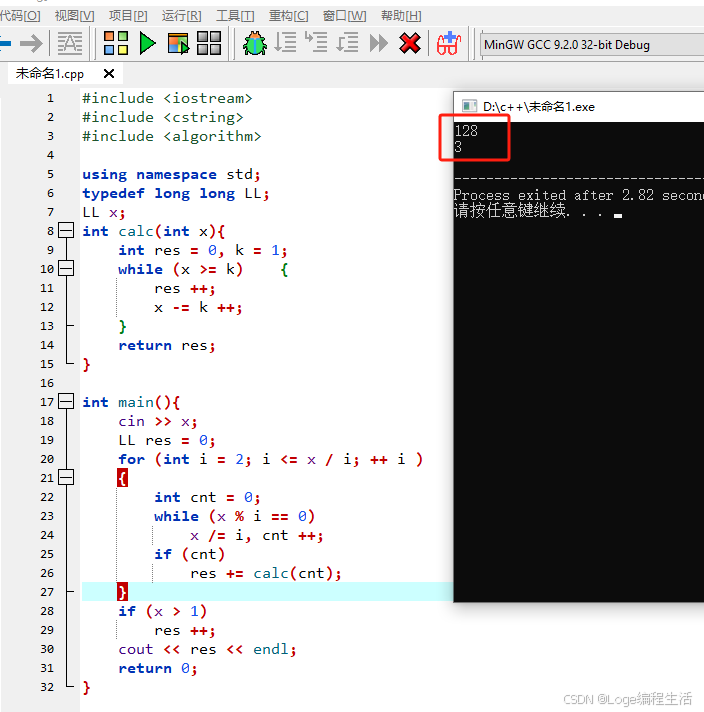
Task: Click the output 3 in the console
Action: 458,147
